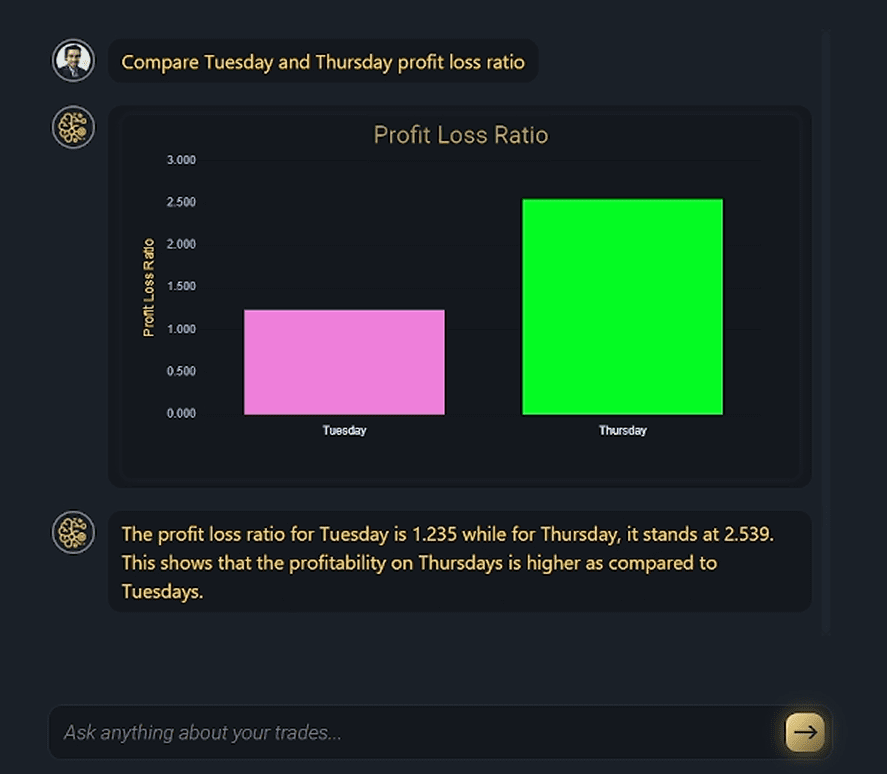Click the 1.500 y-axis tick label
887x774 pixels.
tap(181, 287)
